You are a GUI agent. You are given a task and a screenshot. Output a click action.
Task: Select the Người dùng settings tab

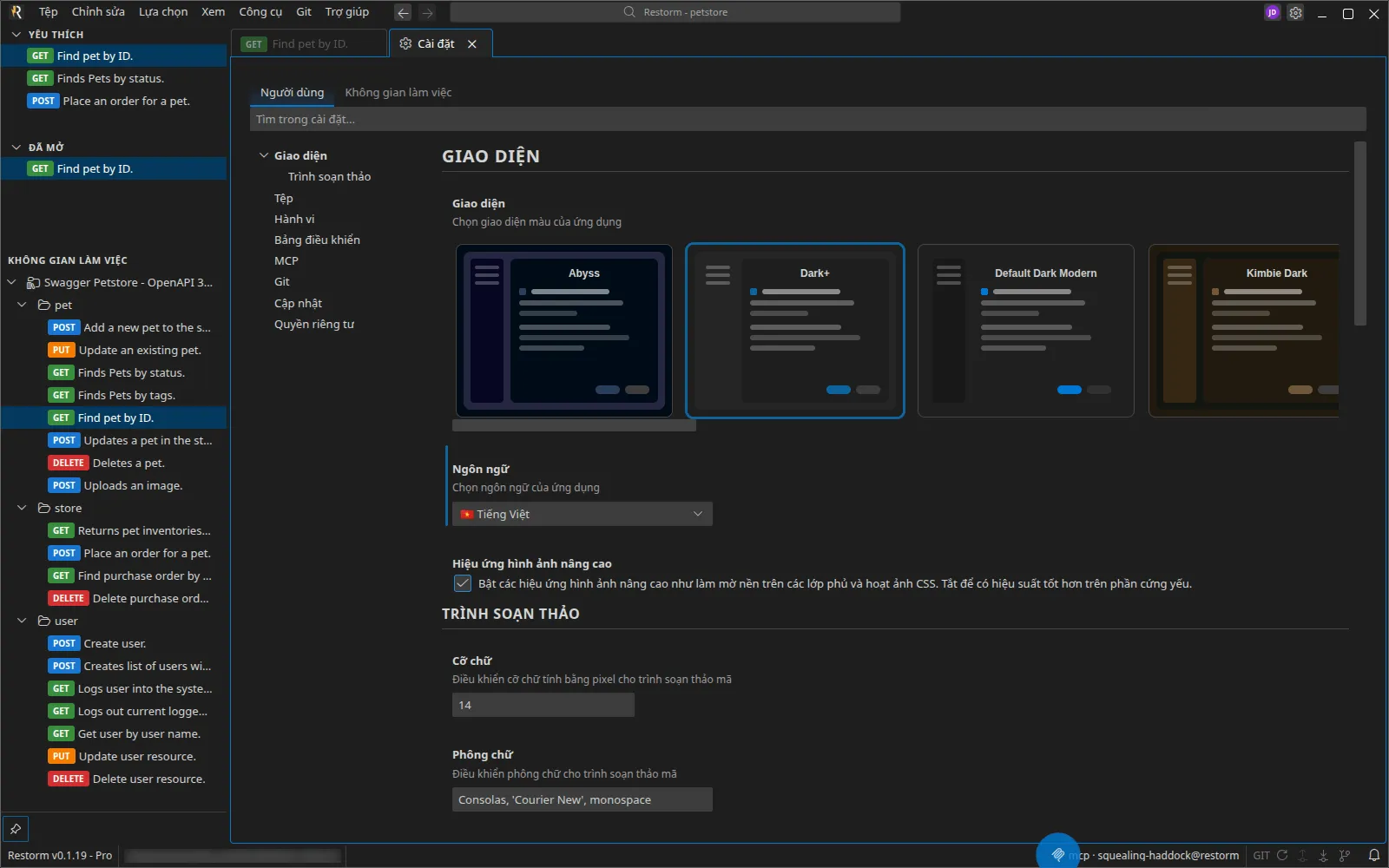[x=293, y=92]
